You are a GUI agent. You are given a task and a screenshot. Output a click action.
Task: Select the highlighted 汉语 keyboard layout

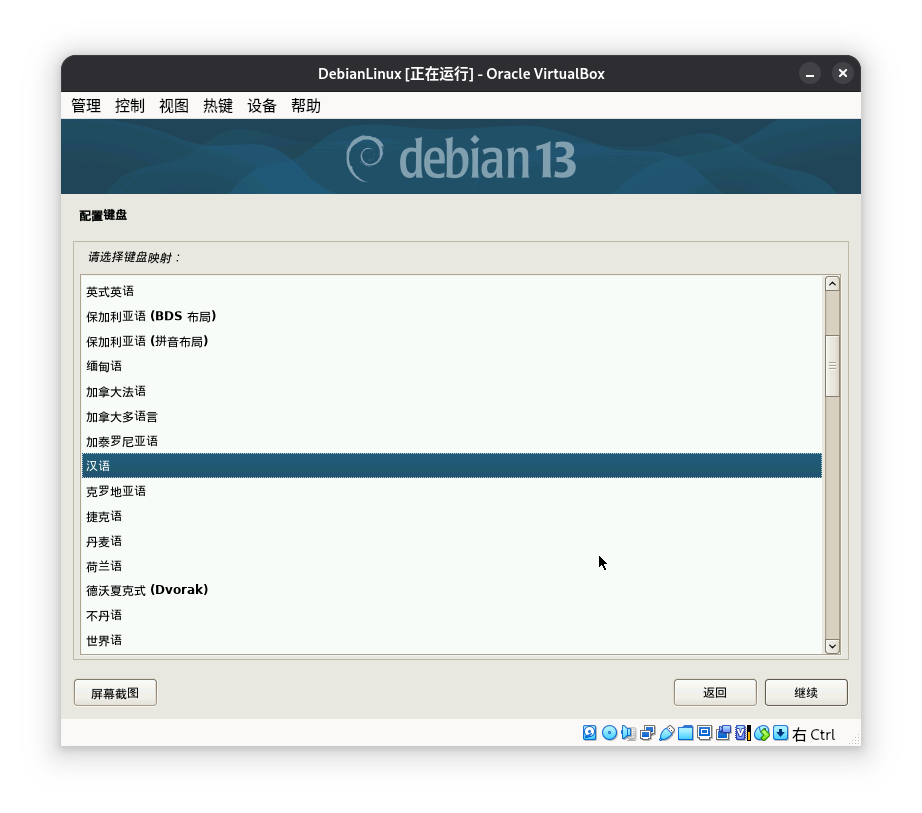(452, 466)
